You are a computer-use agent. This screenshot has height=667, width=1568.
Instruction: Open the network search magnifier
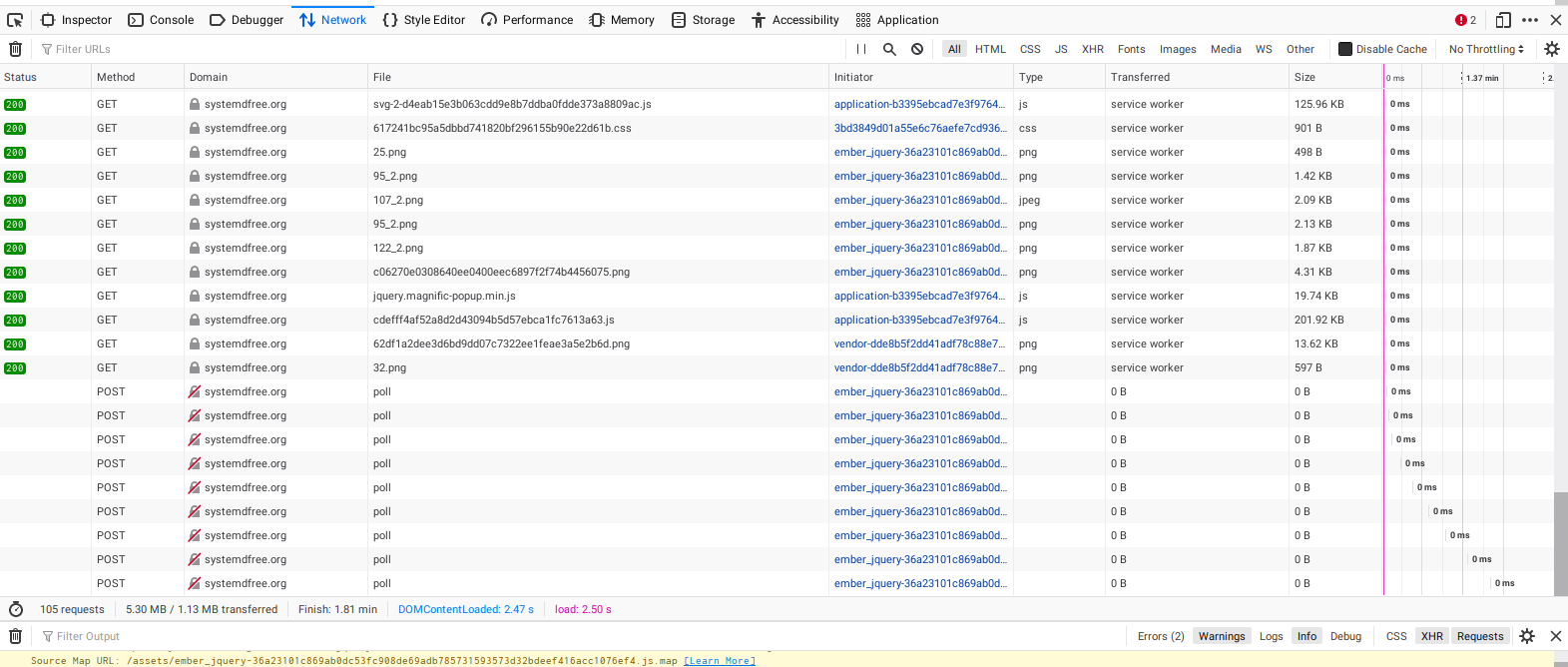pos(889,49)
